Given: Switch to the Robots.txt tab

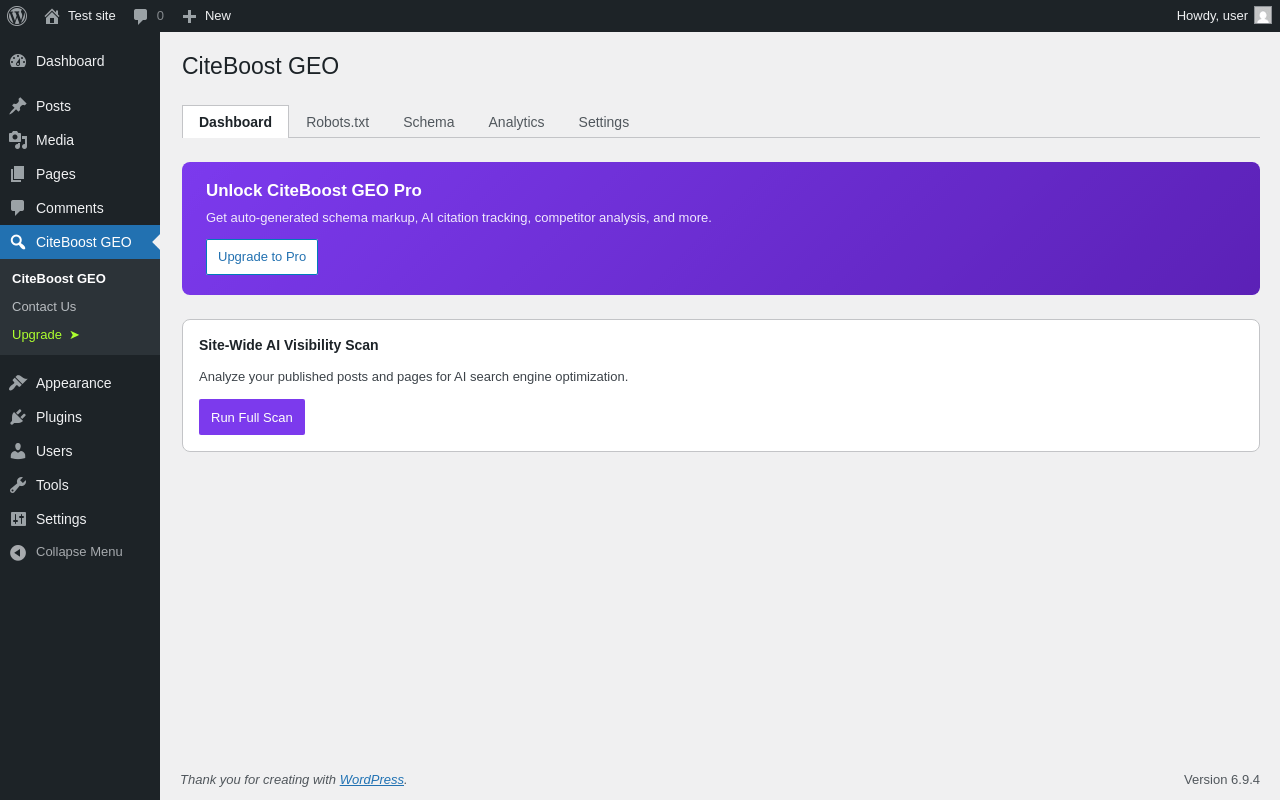Looking at the screenshot, I should pos(337,122).
